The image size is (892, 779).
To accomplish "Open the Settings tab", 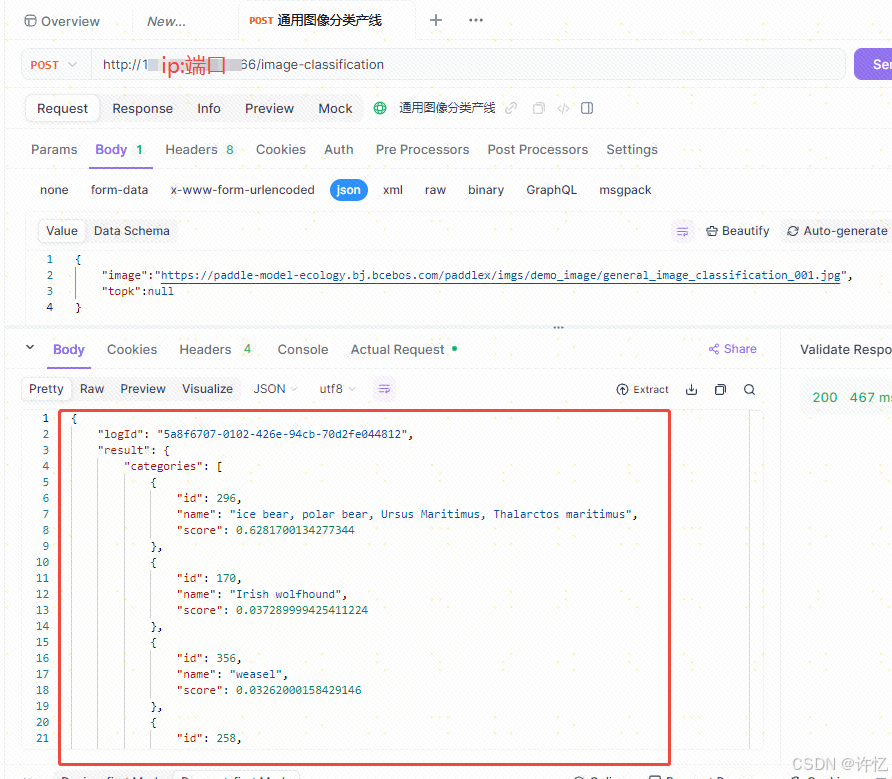I will pos(631,150).
